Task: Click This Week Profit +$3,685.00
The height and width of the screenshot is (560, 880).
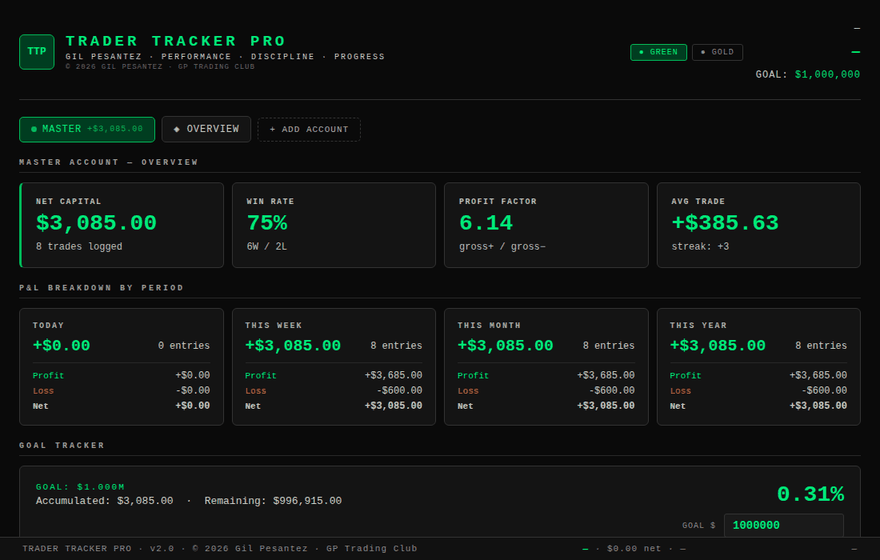Action: pyautogui.click(x=393, y=375)
